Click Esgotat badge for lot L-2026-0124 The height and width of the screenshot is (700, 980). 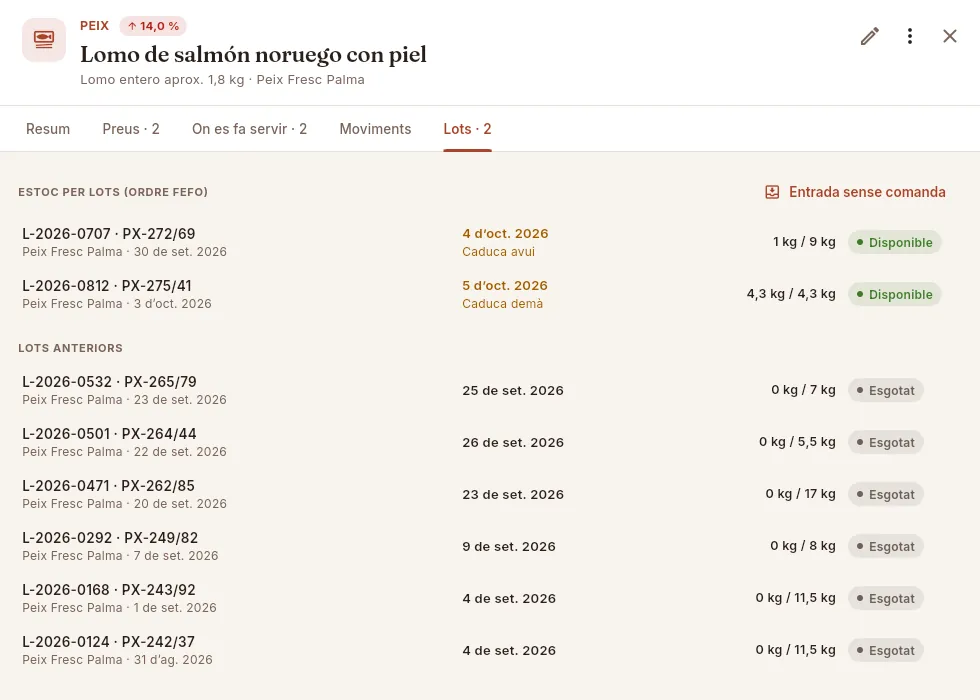point(886,650)
